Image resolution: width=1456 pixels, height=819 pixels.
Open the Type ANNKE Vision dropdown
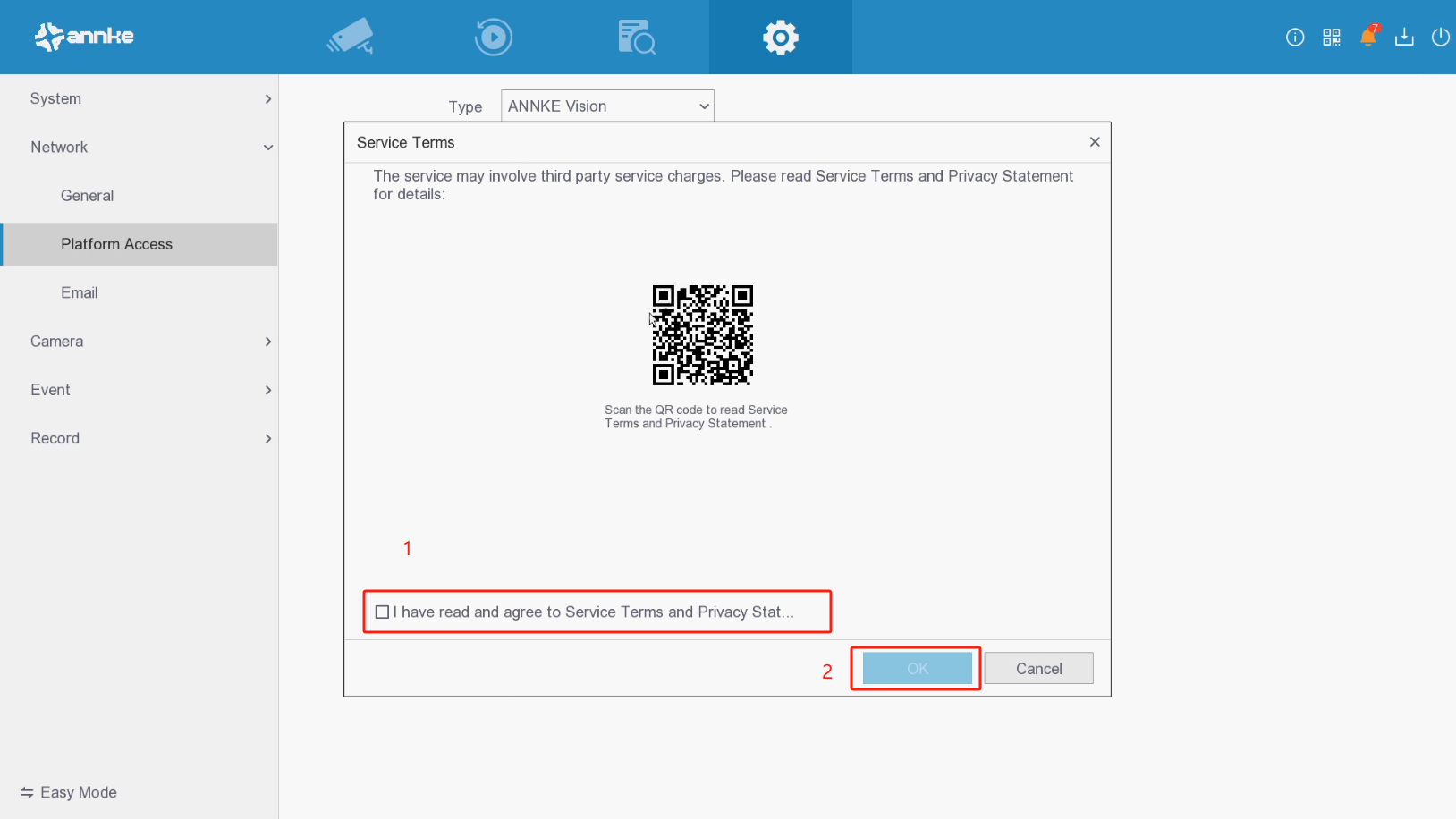click(607, 106)
